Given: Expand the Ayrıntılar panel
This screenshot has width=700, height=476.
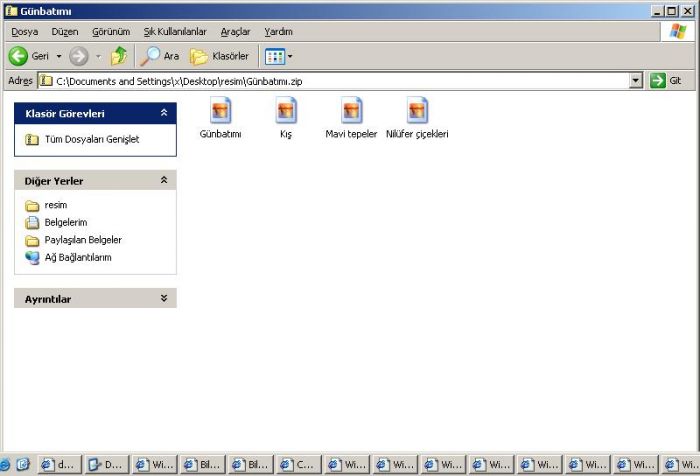Looking at the screenshot, I should (x=164, y=299).
